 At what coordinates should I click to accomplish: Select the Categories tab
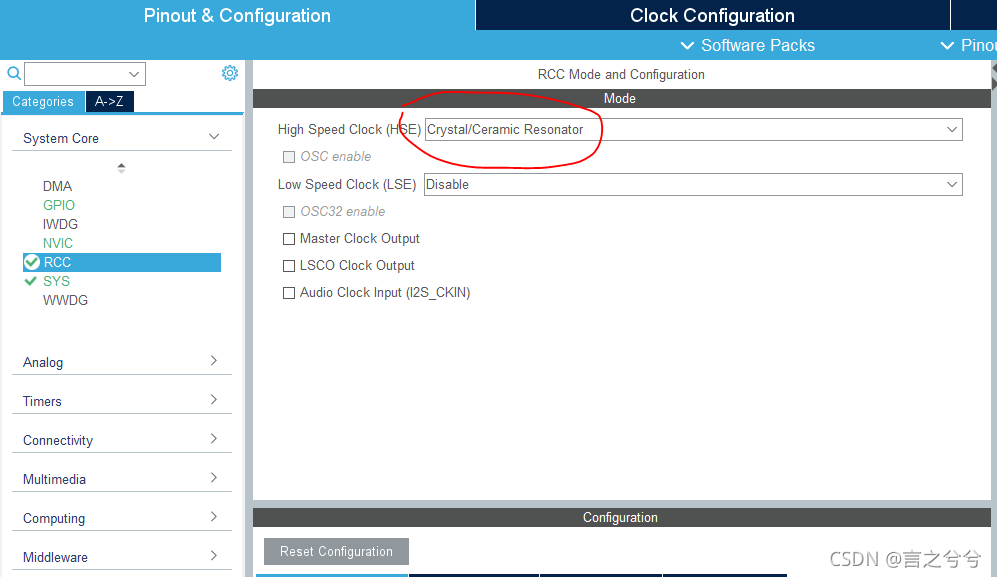tap(43, 101)
